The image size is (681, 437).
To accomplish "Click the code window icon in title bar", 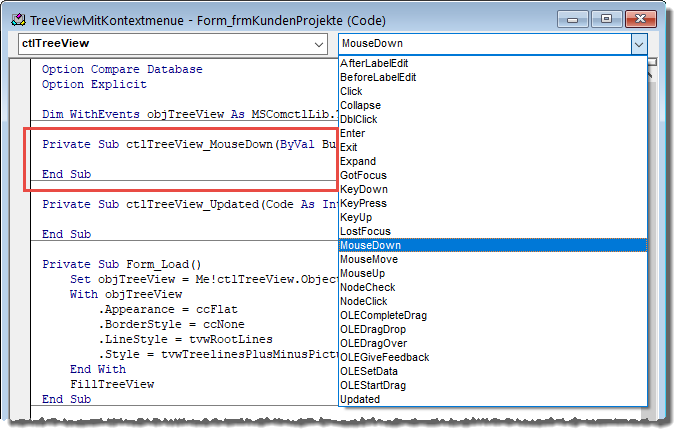I will tap(17, 17).
